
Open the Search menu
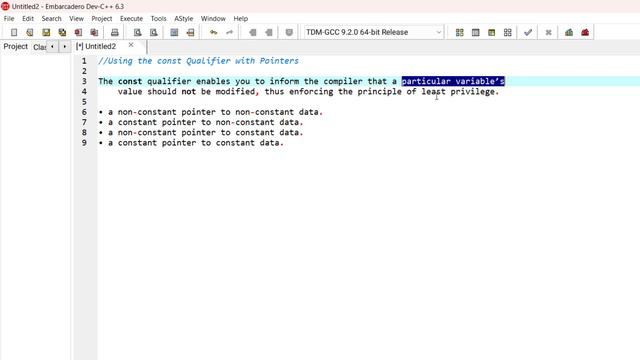click(x=51, y=18)
